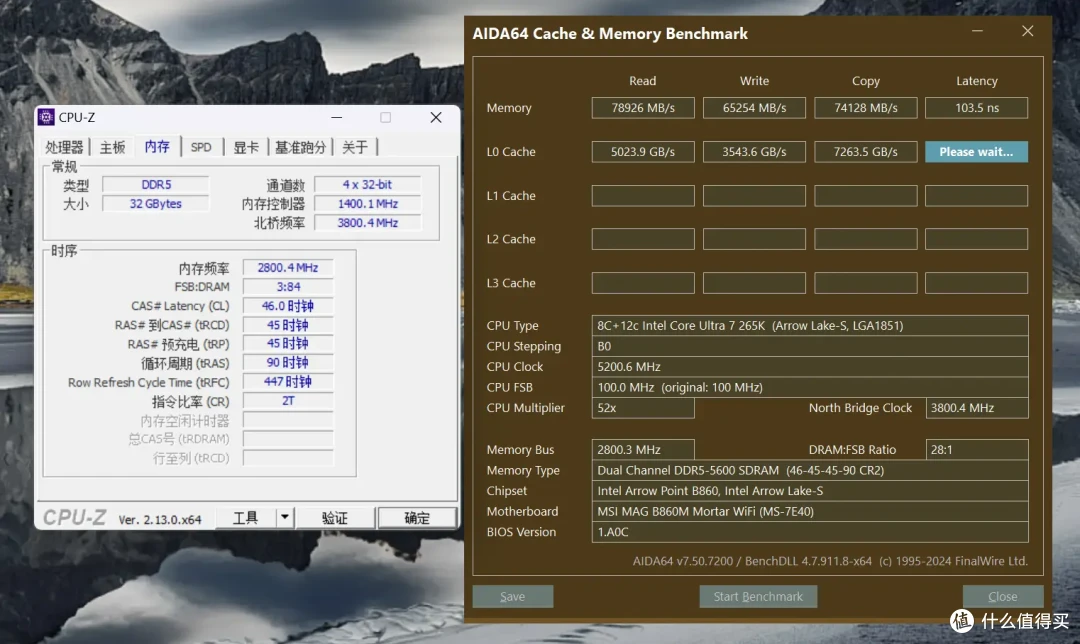Viewport: 1080px width, 644px height.
Task: Click the empty L3 Cache Latency field
Action: tap(977, 283)
